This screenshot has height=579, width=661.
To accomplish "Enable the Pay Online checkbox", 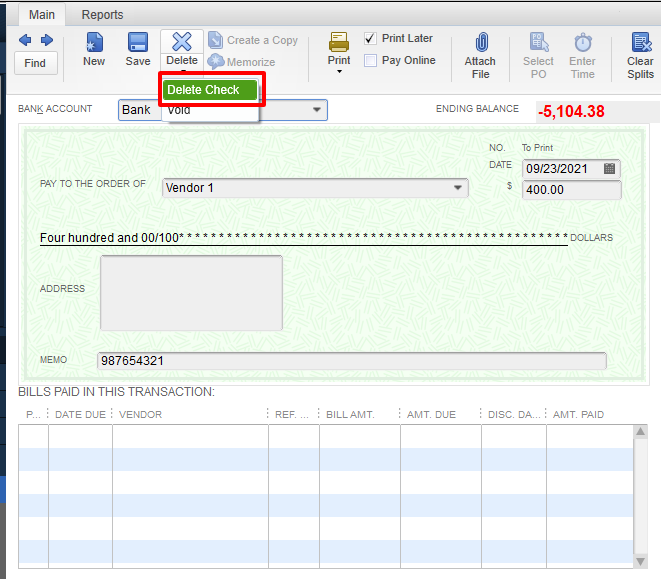I will 371,60.
